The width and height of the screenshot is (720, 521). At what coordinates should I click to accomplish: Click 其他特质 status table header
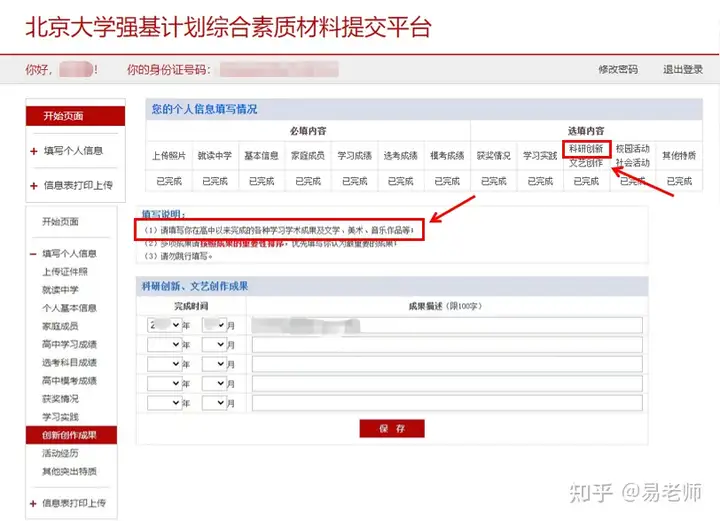point(679,156)
